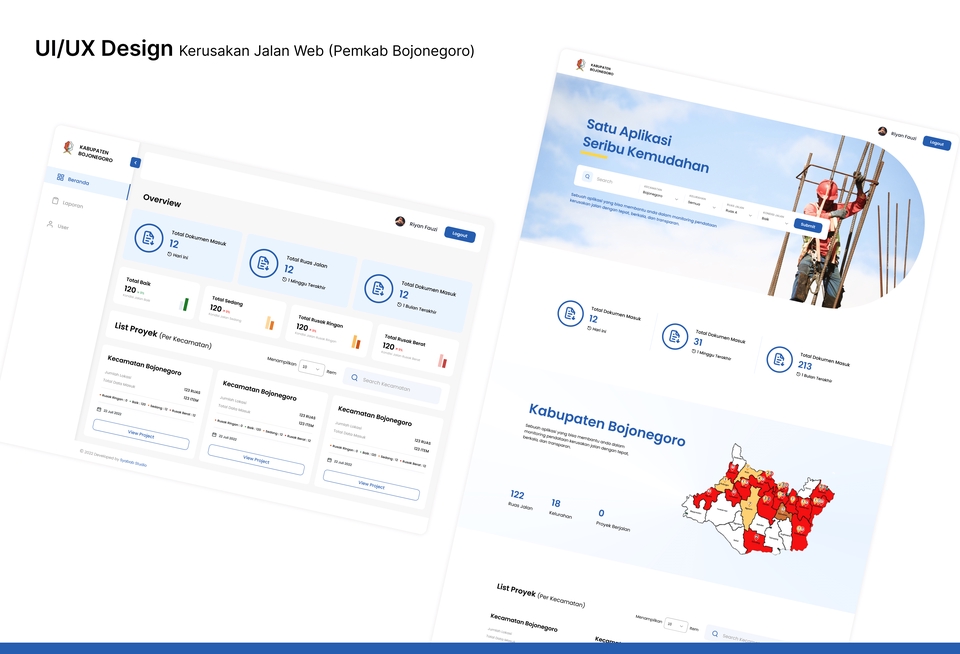
Task: Click document icon beside landing page value 12
Action: tap(570, 314)
